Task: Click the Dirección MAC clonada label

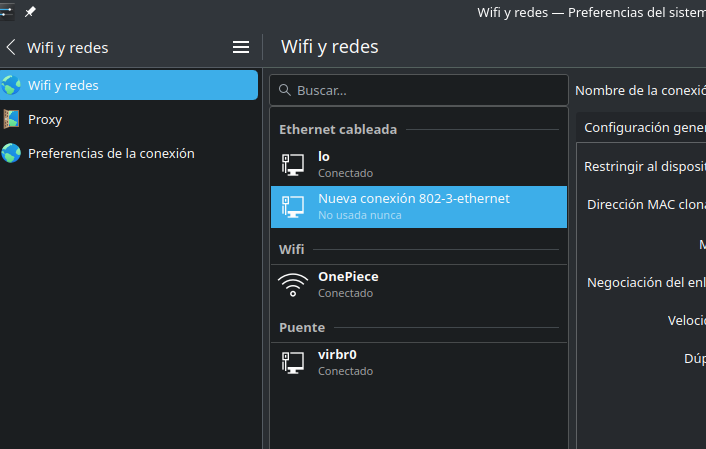Action: pyautogui.click(x=646, y=204)
